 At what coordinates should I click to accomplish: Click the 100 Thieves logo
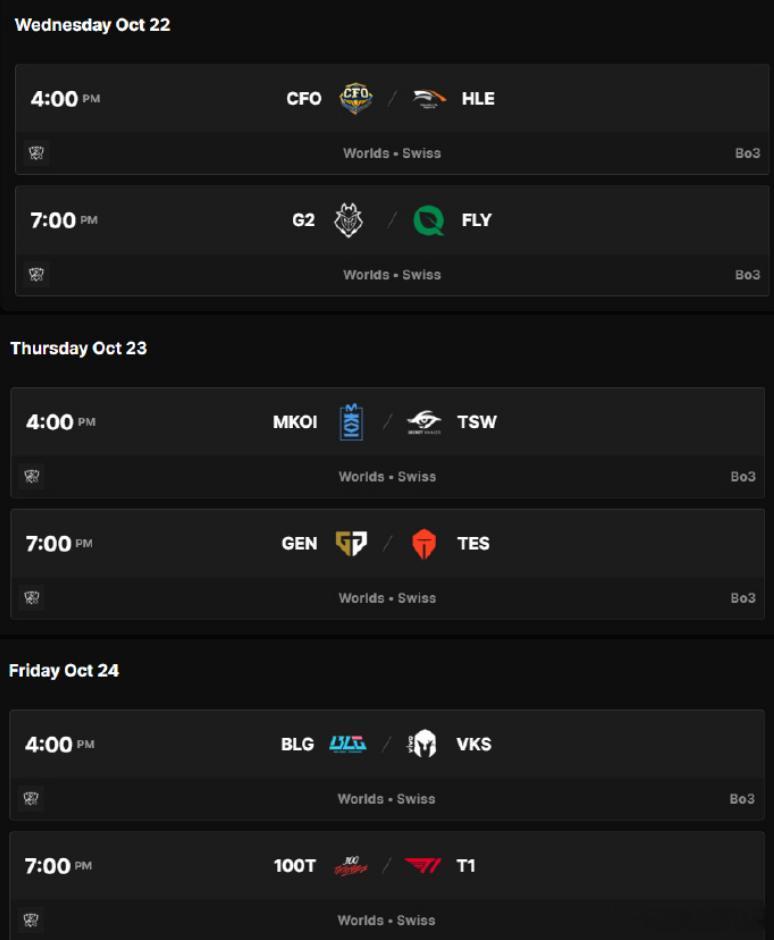349,865
